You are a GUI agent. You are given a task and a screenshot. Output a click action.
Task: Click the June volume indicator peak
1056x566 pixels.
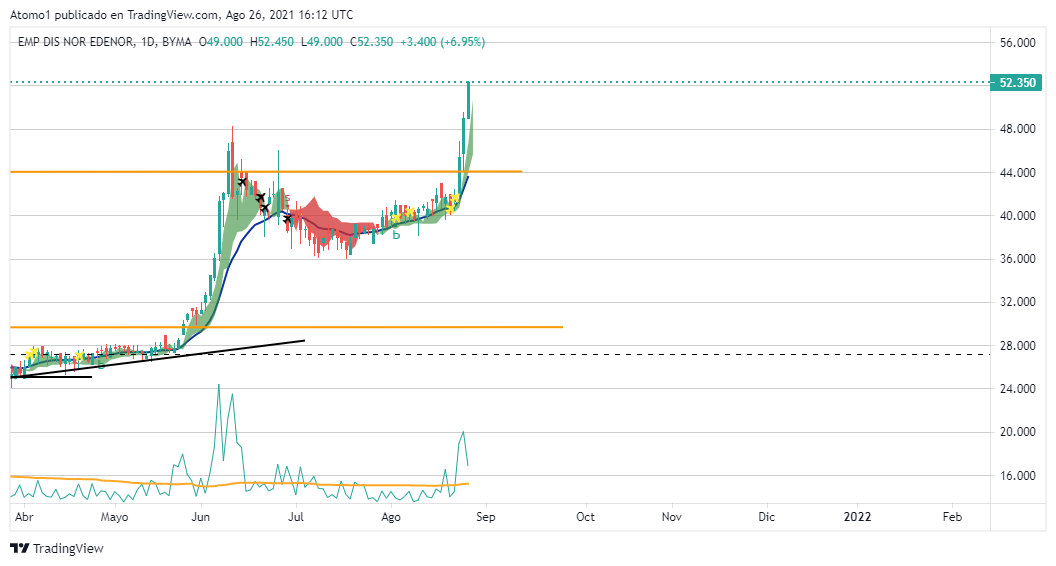pos(218,386)
